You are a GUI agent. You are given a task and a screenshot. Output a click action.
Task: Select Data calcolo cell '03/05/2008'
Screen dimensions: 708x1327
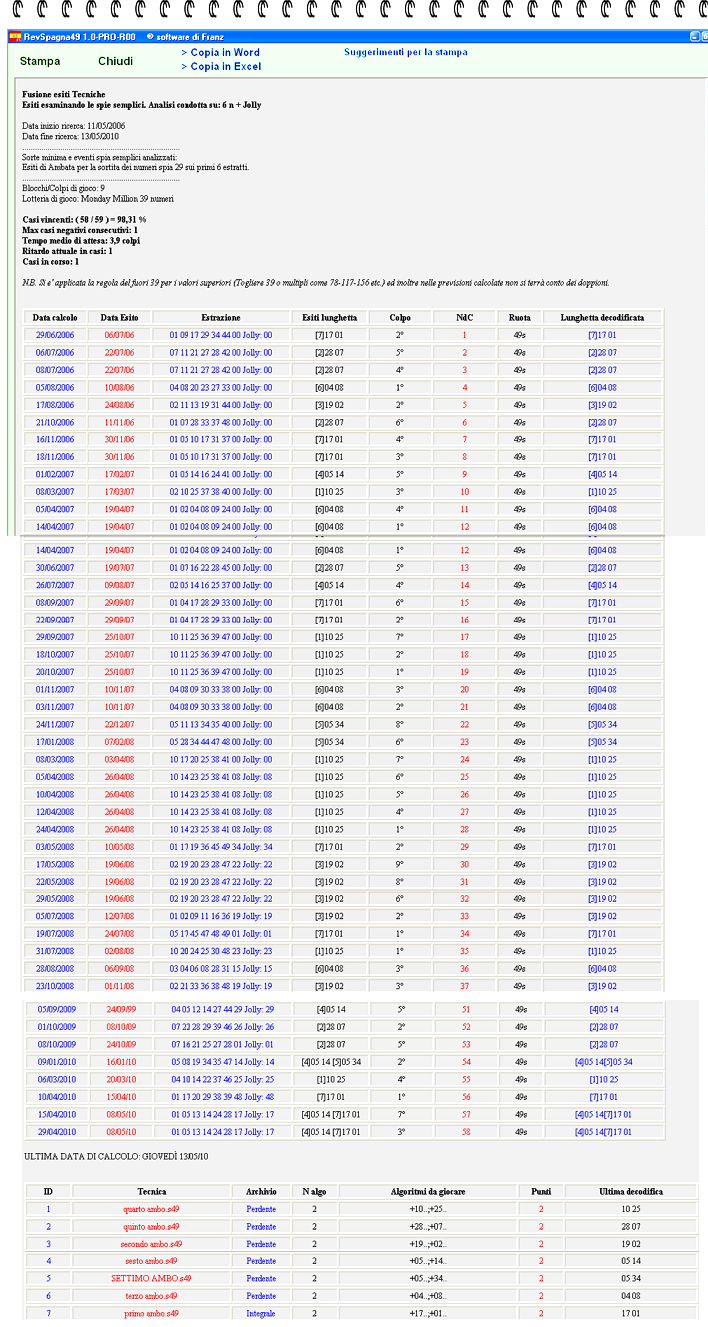click(55, 847)
